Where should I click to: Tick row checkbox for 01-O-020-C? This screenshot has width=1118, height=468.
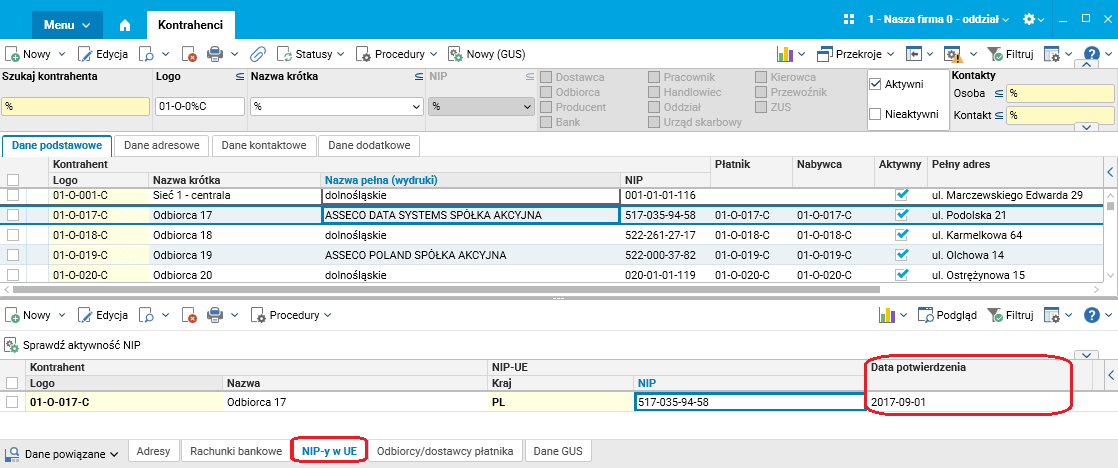pos(12,275)
